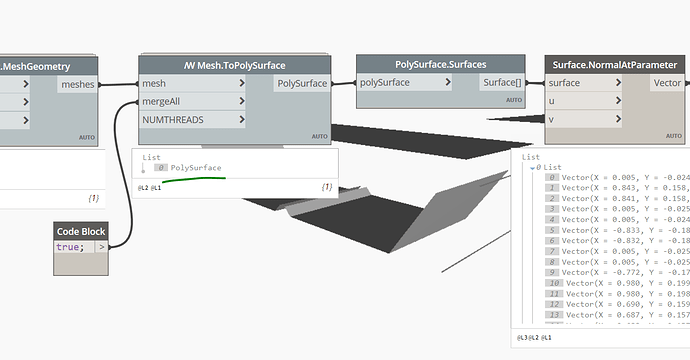Screen dimensions: 690x360
Task: Click the Surface[] output port
Action: (502, 82)
